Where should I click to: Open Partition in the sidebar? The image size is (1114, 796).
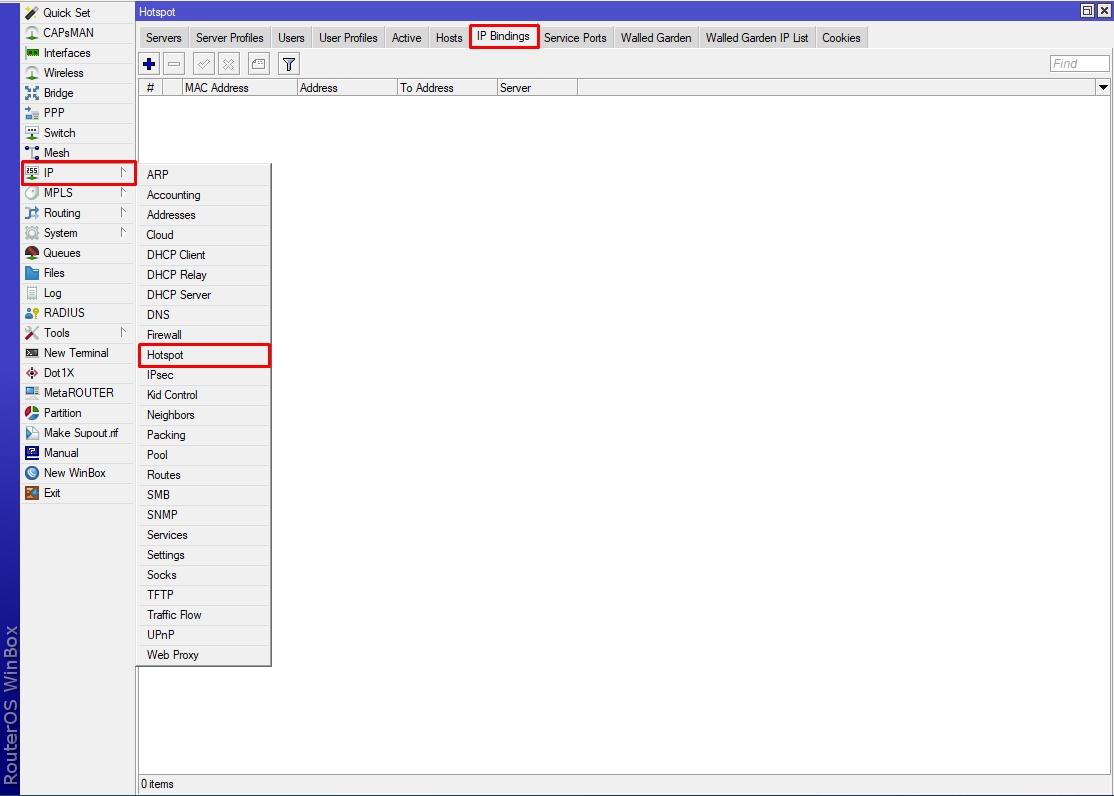tap(77, 412)
